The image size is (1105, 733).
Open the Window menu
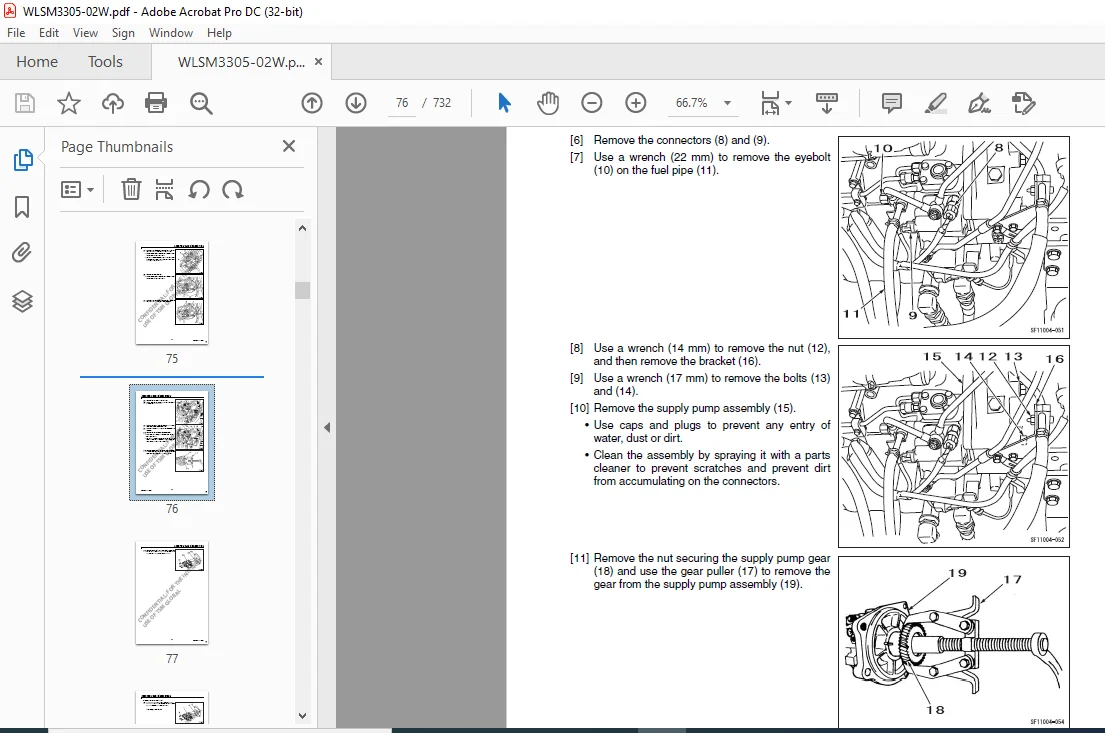point(171,33)
